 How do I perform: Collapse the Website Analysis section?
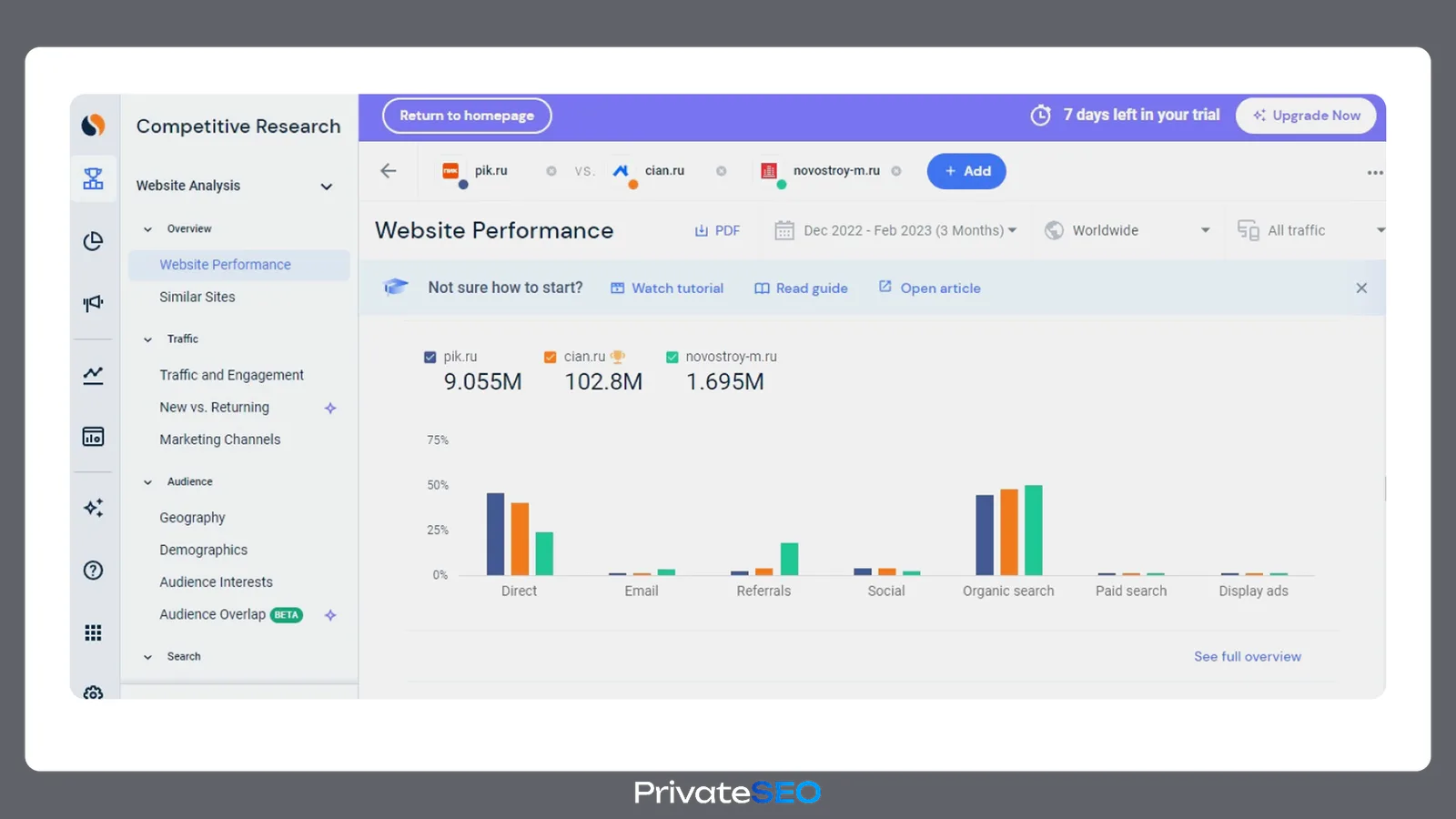point(327,187)
